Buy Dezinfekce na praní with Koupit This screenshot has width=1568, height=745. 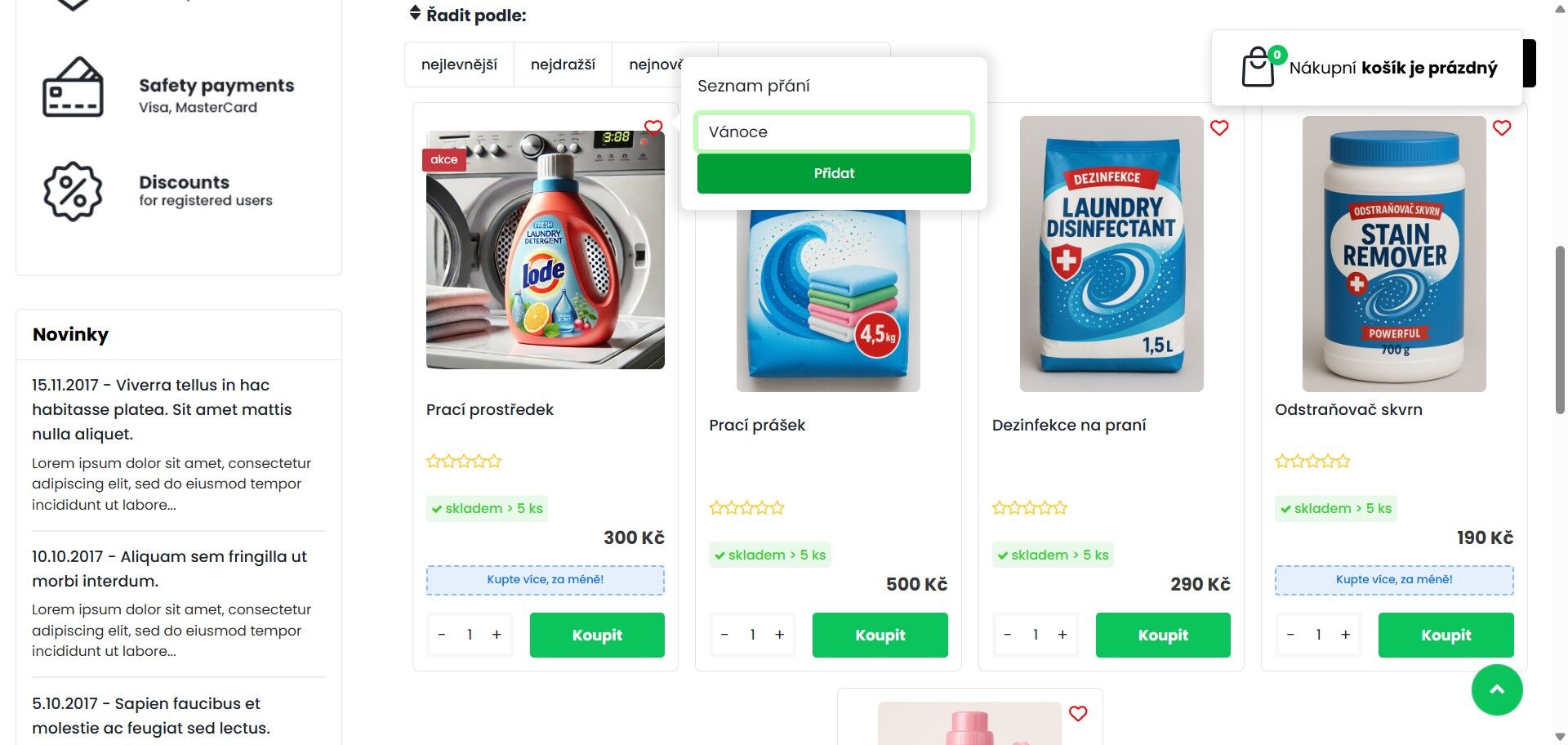coord(1163,635)
